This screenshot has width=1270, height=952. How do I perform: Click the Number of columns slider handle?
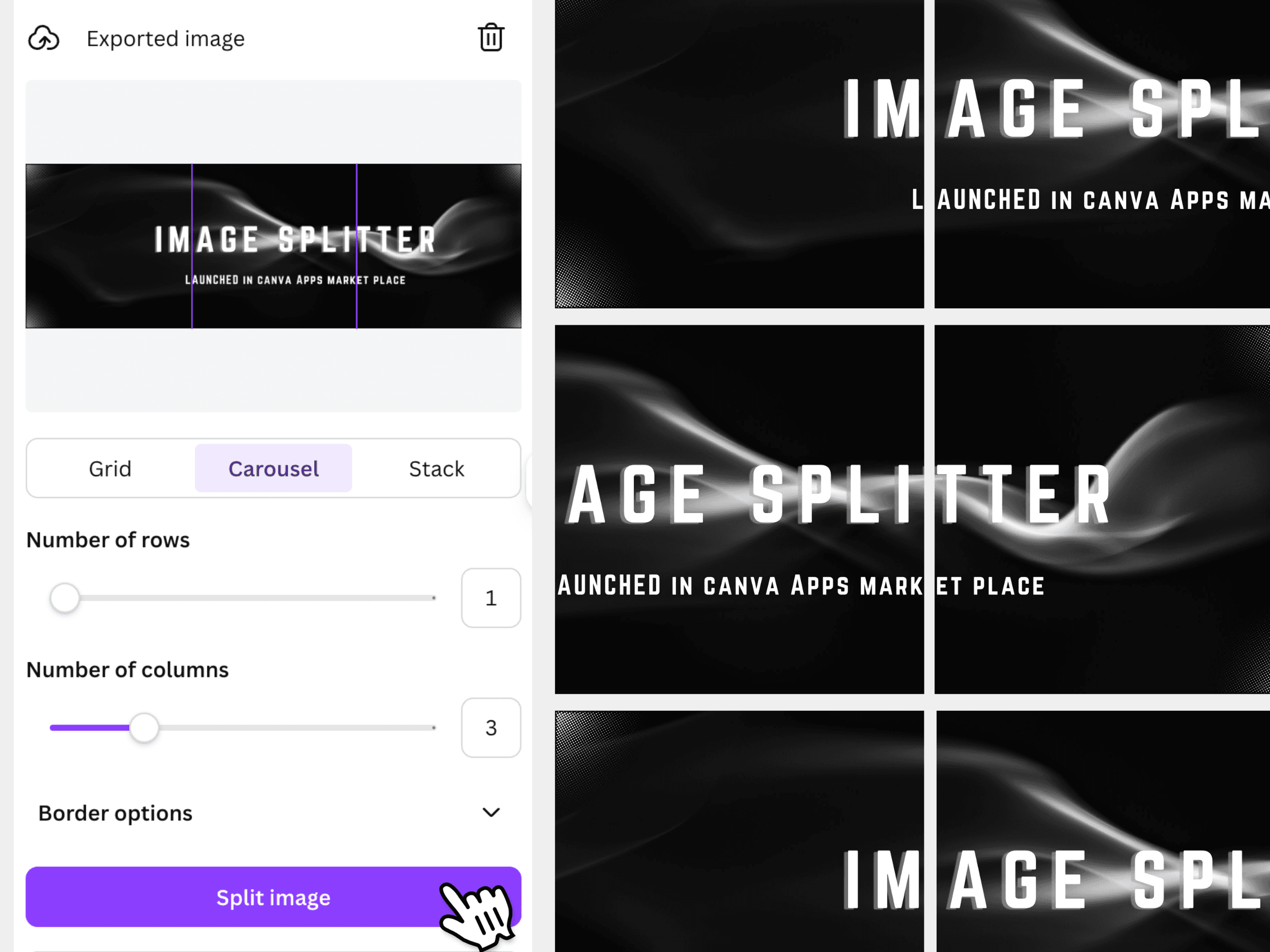click(x=143, y=728)
